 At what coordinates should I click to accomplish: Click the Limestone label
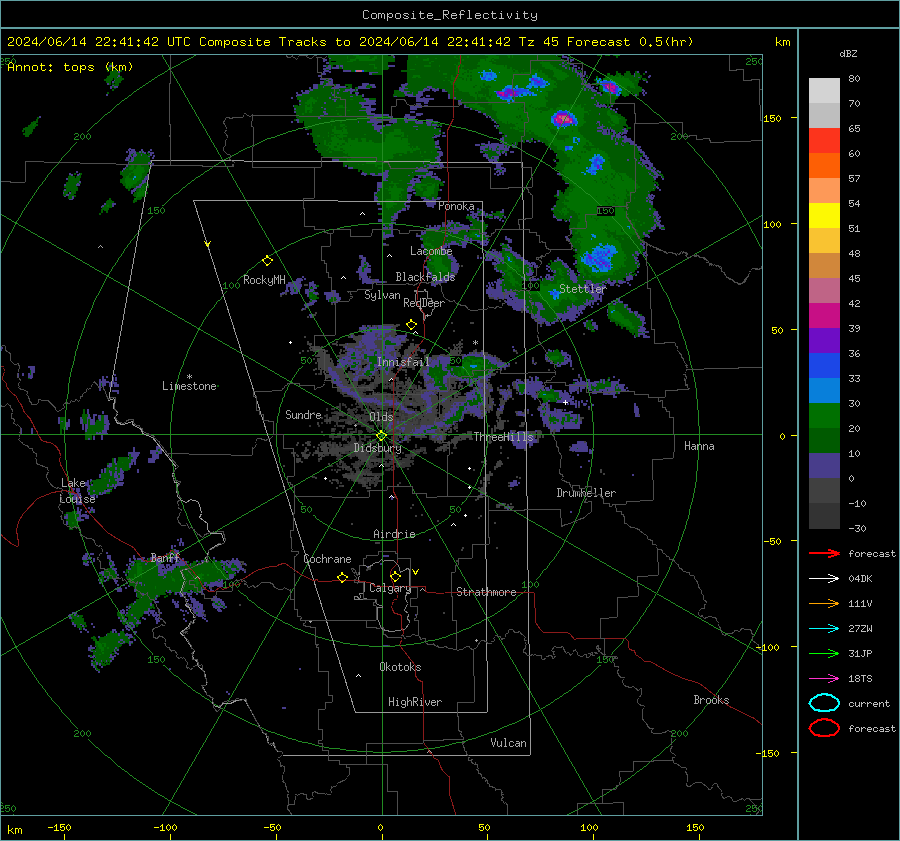189,386
